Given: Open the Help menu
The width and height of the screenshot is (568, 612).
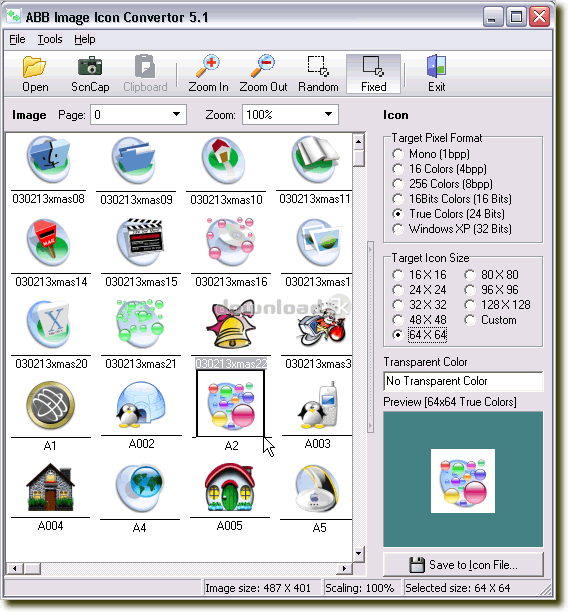Looking at the screenshot, I should point(85,39).
